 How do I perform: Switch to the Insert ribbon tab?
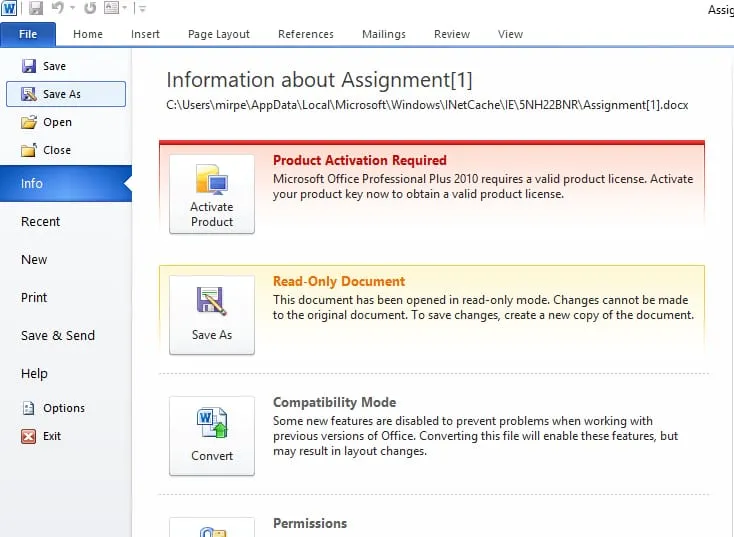click(x=145, y=34)
